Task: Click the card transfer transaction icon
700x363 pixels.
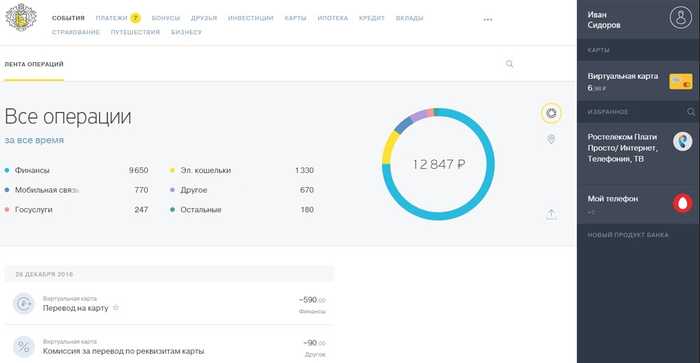Action: [23, 304]
